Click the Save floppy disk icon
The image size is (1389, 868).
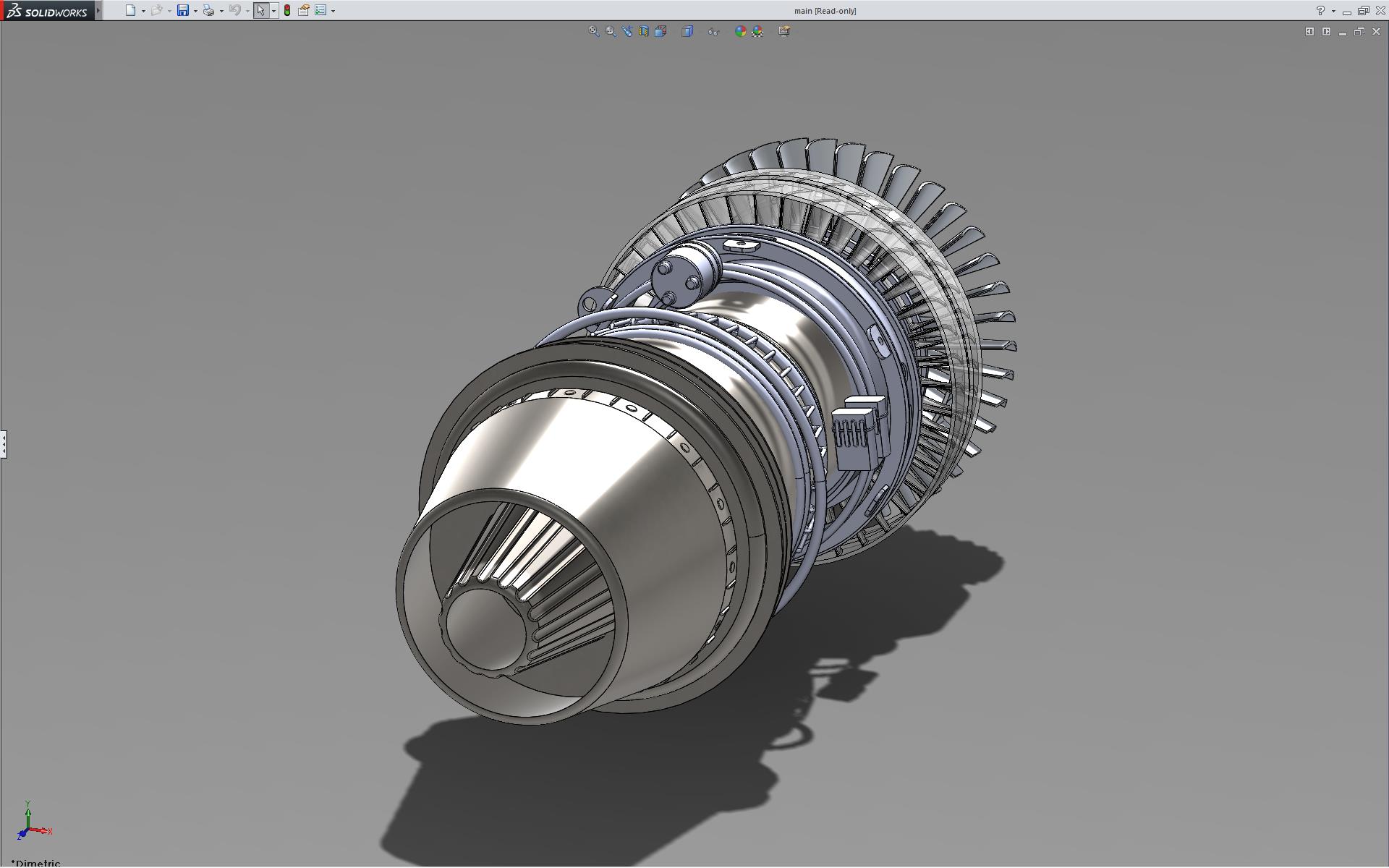[183, 11]
